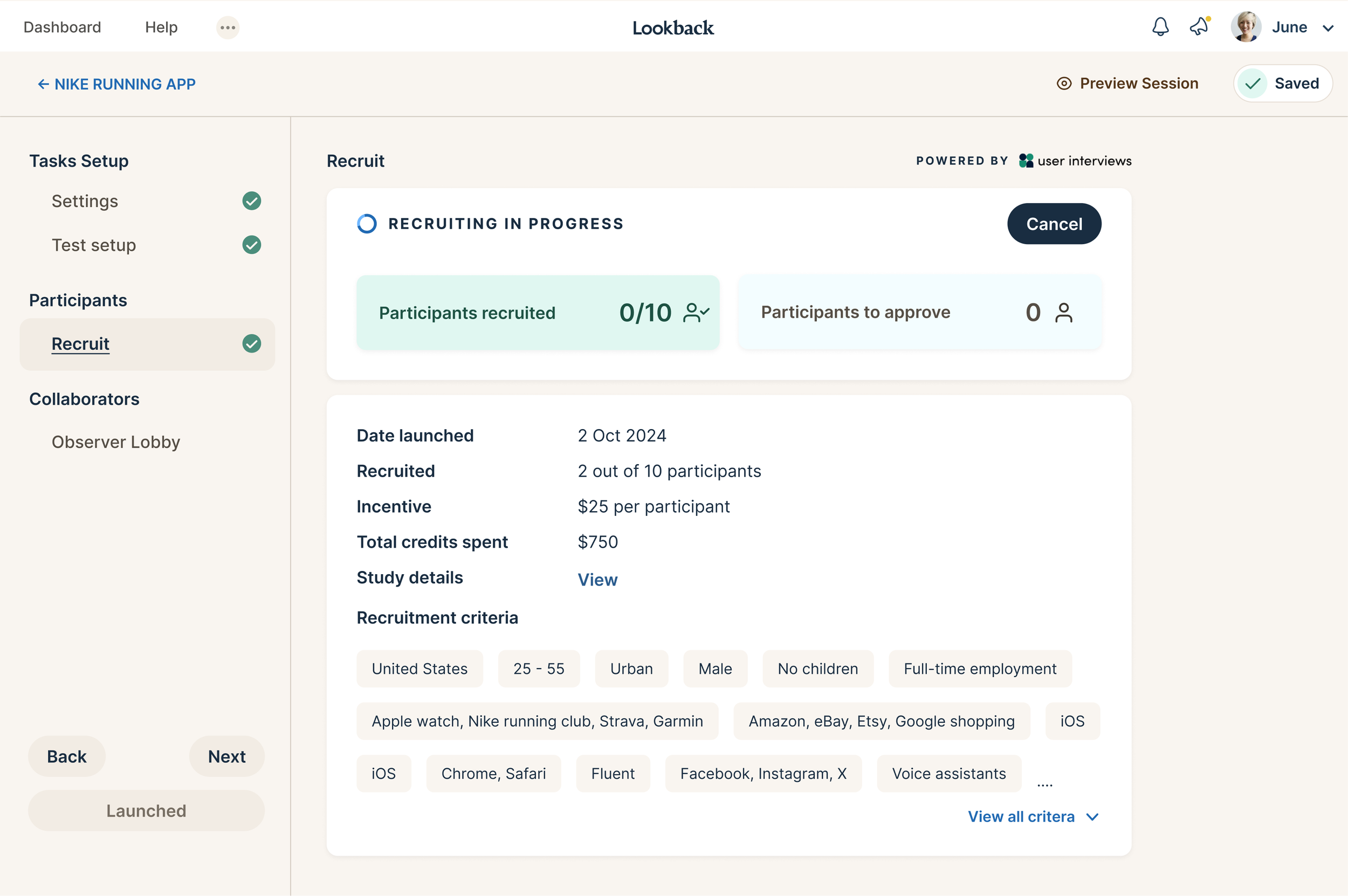1348x896 pixels.
Task: Click the Tasks Setup heading
Action: 79,161
